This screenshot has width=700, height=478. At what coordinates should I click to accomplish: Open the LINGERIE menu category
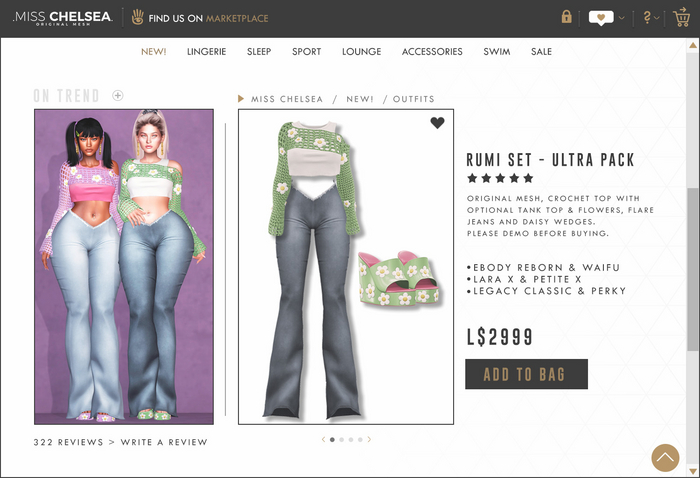(x=206, y=51)
